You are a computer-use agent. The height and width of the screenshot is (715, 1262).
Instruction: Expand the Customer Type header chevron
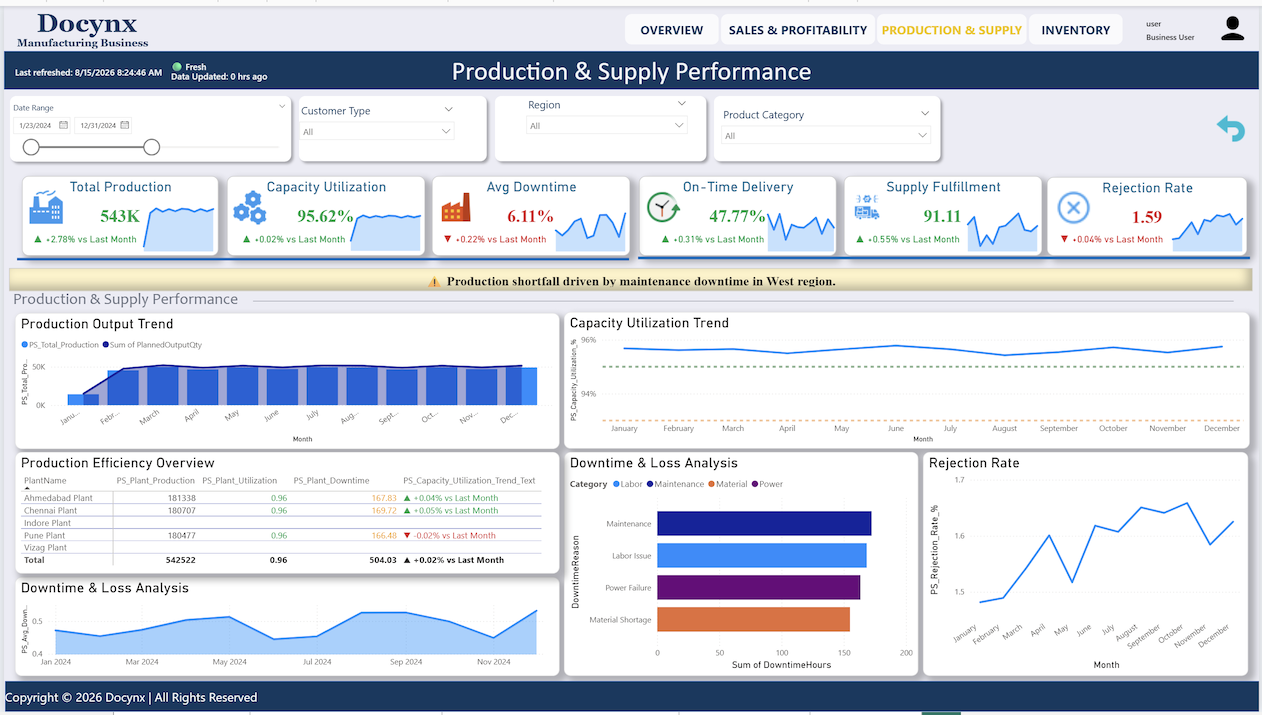coord(449,109)
